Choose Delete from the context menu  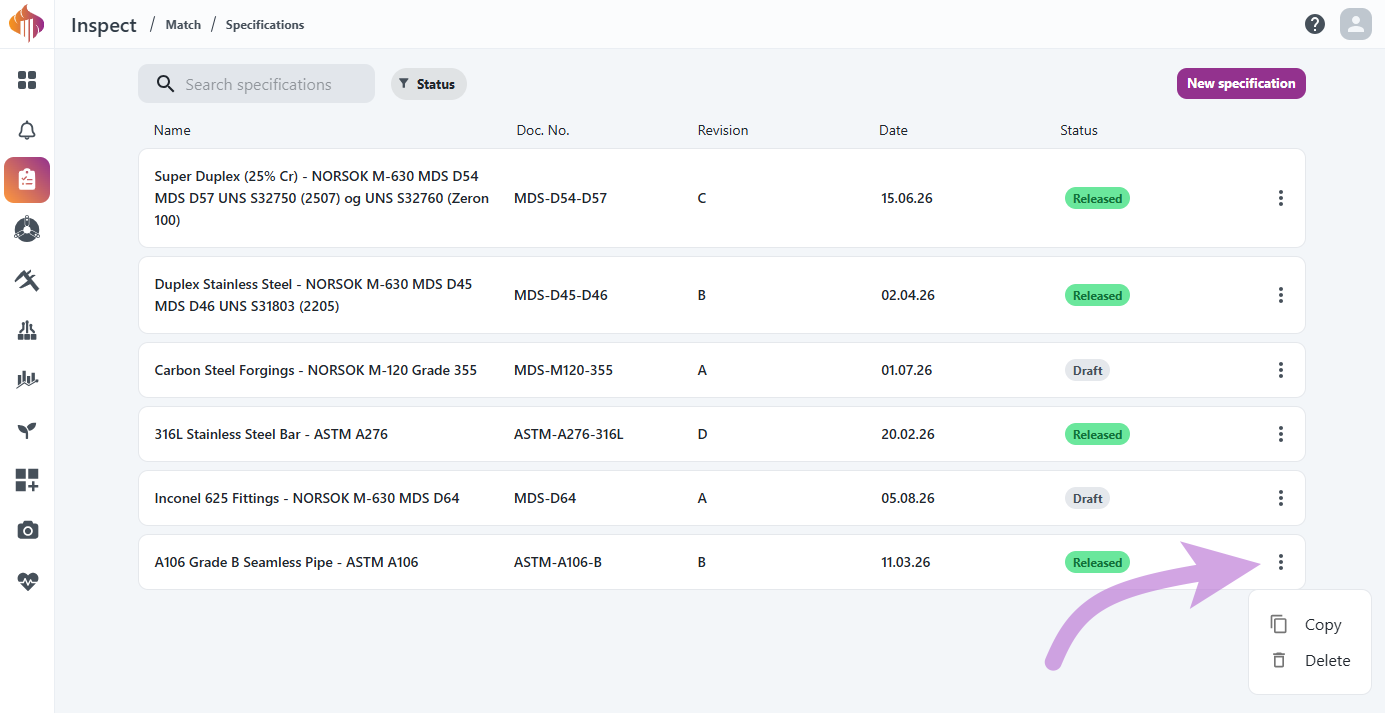tap(1310, 660)
